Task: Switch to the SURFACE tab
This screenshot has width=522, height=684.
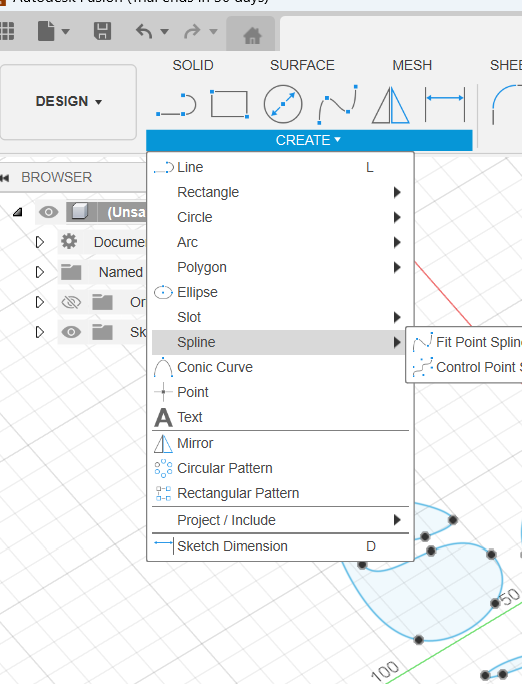Action: tap(302, 65)
